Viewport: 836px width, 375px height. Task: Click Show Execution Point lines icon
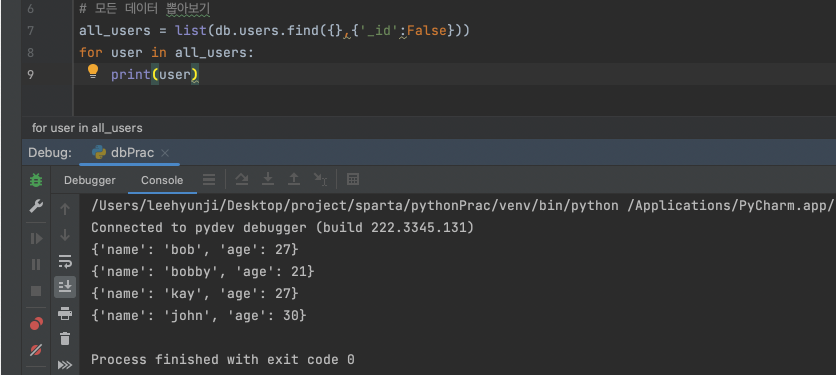coord(209,180)
